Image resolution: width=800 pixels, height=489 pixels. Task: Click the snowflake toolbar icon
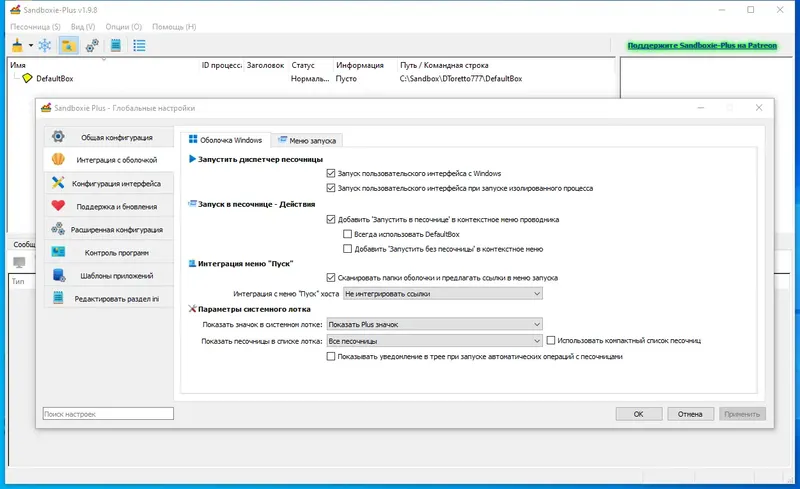coord(45,45)
